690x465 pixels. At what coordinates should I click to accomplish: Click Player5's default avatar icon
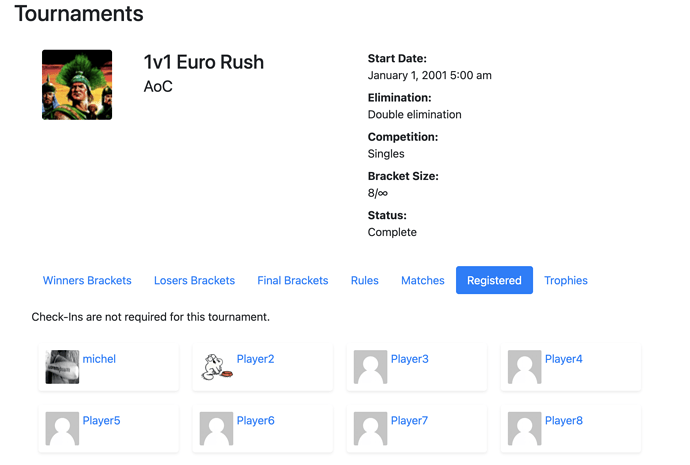(x=62, y=428)
